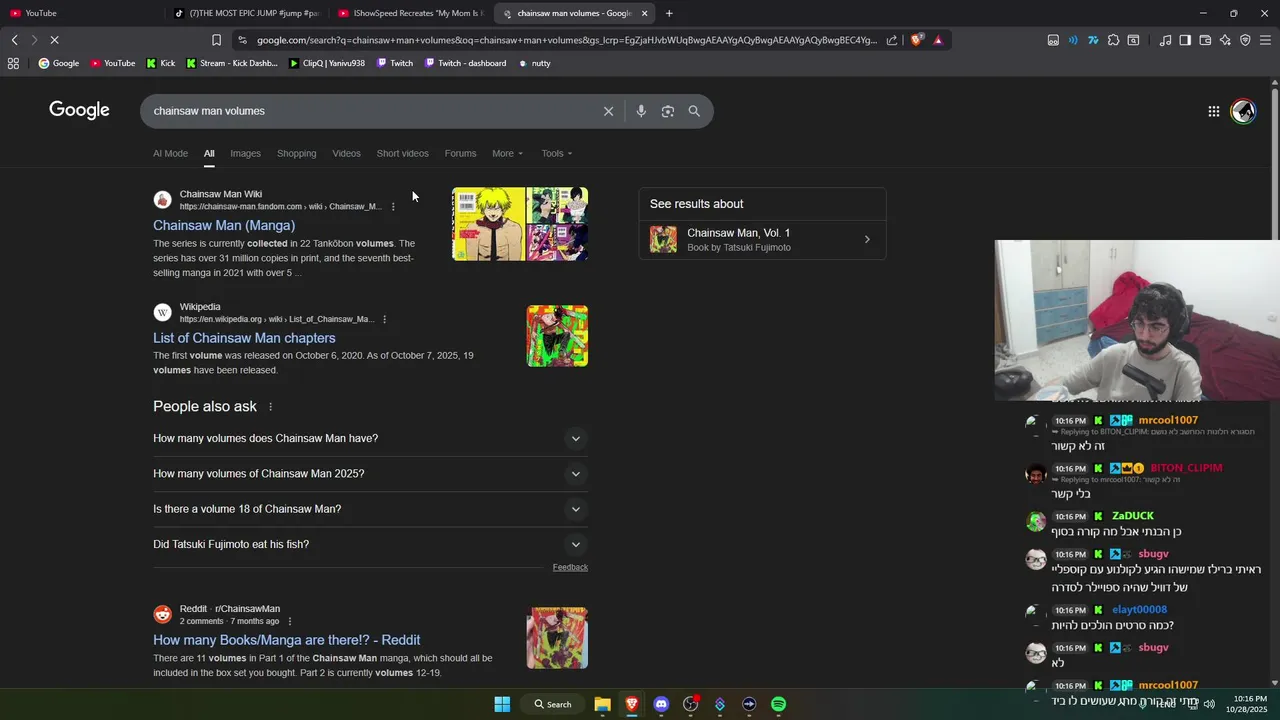Image resolution: width=1280 pixels, height=720 pixels.
Task: Expand "Did Tatsuki Fujimoto eat his fish?"
Action: tap(370, 544)
